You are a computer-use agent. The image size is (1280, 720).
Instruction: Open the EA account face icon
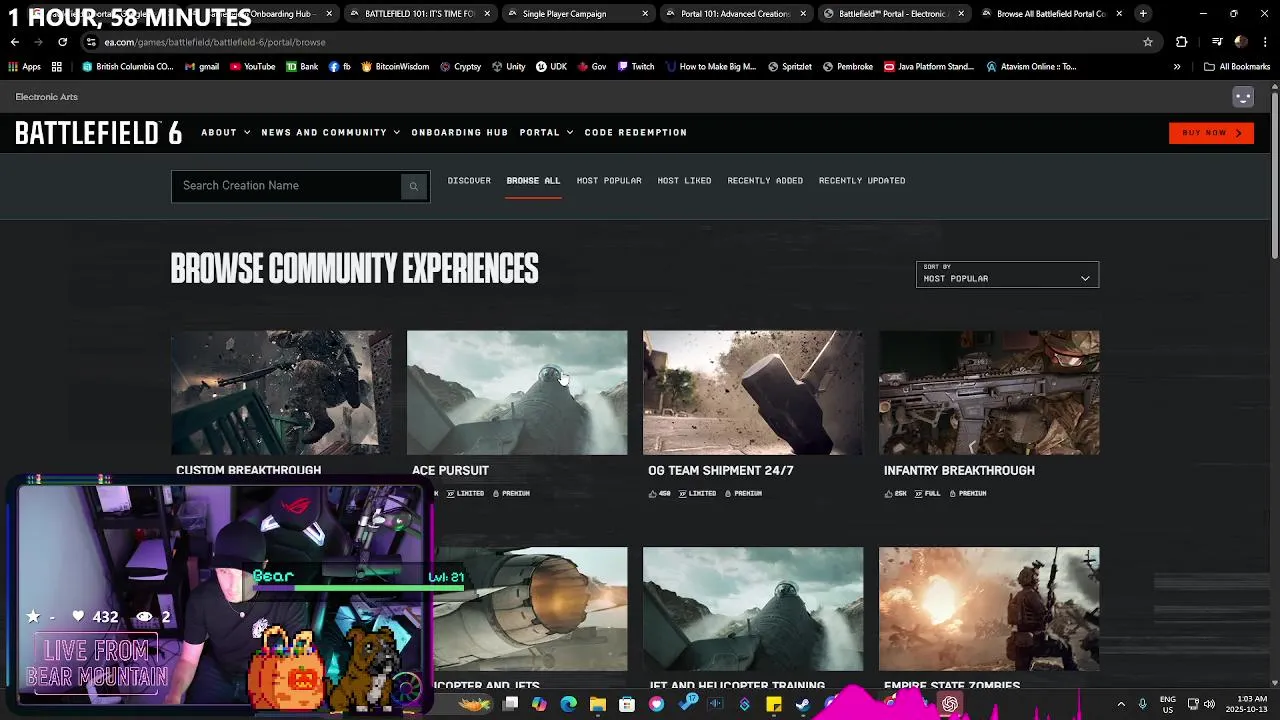tap(1243, 97)
